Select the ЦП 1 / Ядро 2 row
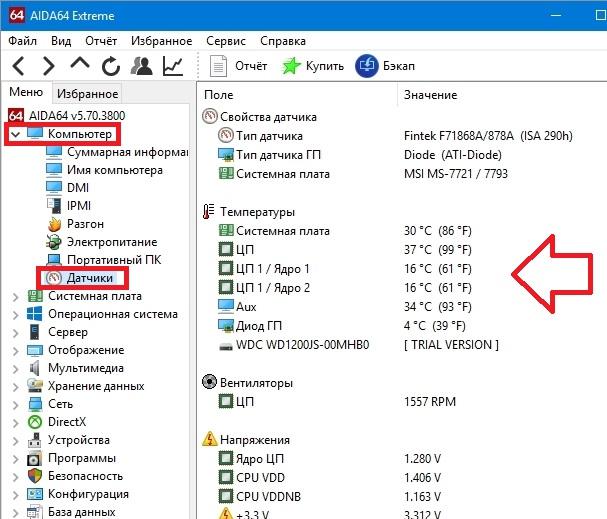Screen dimensions: 607x519 [345, 288]
